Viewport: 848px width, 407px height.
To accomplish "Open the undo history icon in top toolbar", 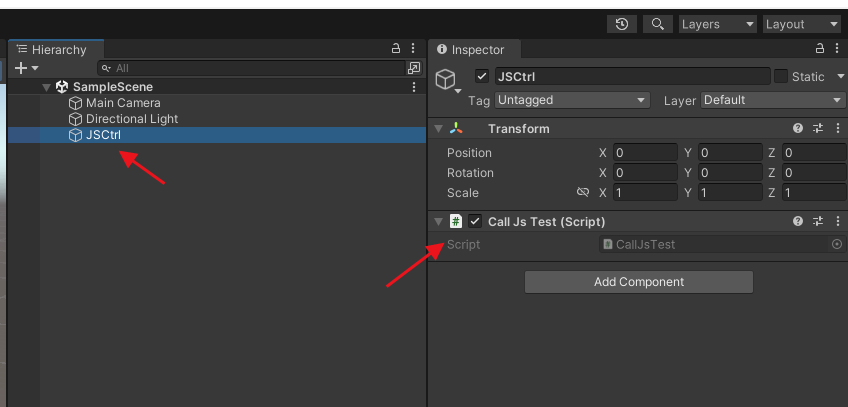I will click(622, 24).
